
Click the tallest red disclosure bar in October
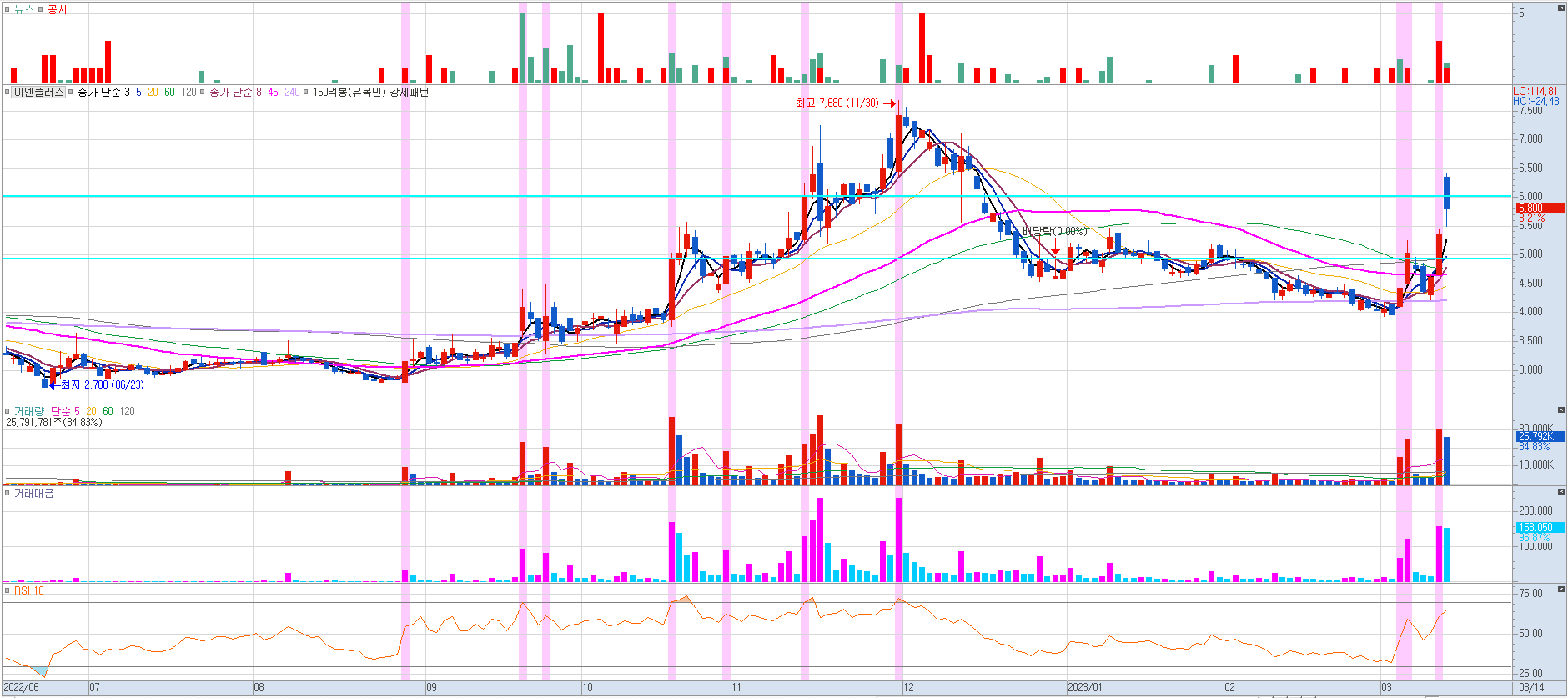601,48
